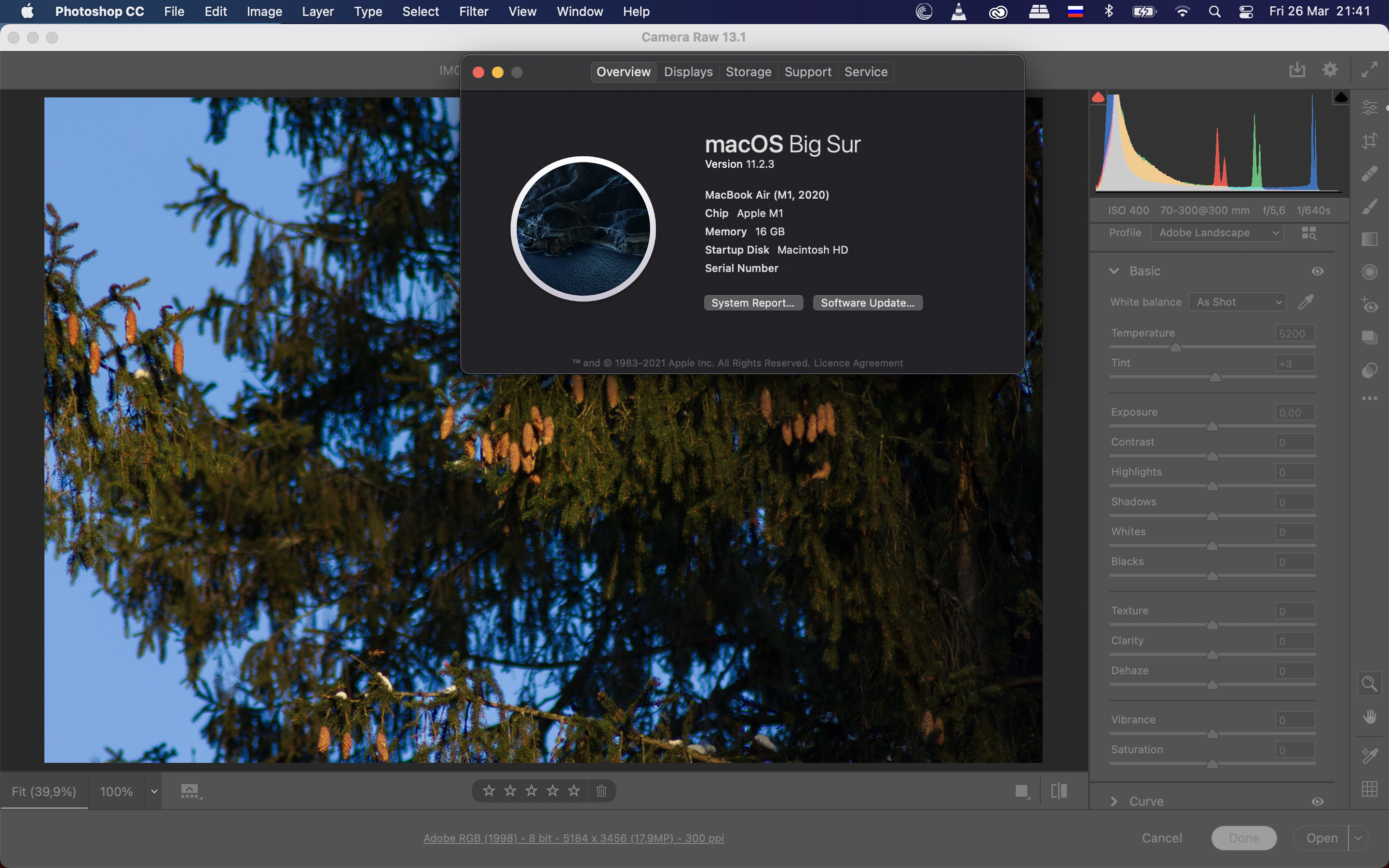Viewport: 1389px width, 868px height.
Task: Click the White Balance eyedropper tool
Action: tap(1306, 301)
